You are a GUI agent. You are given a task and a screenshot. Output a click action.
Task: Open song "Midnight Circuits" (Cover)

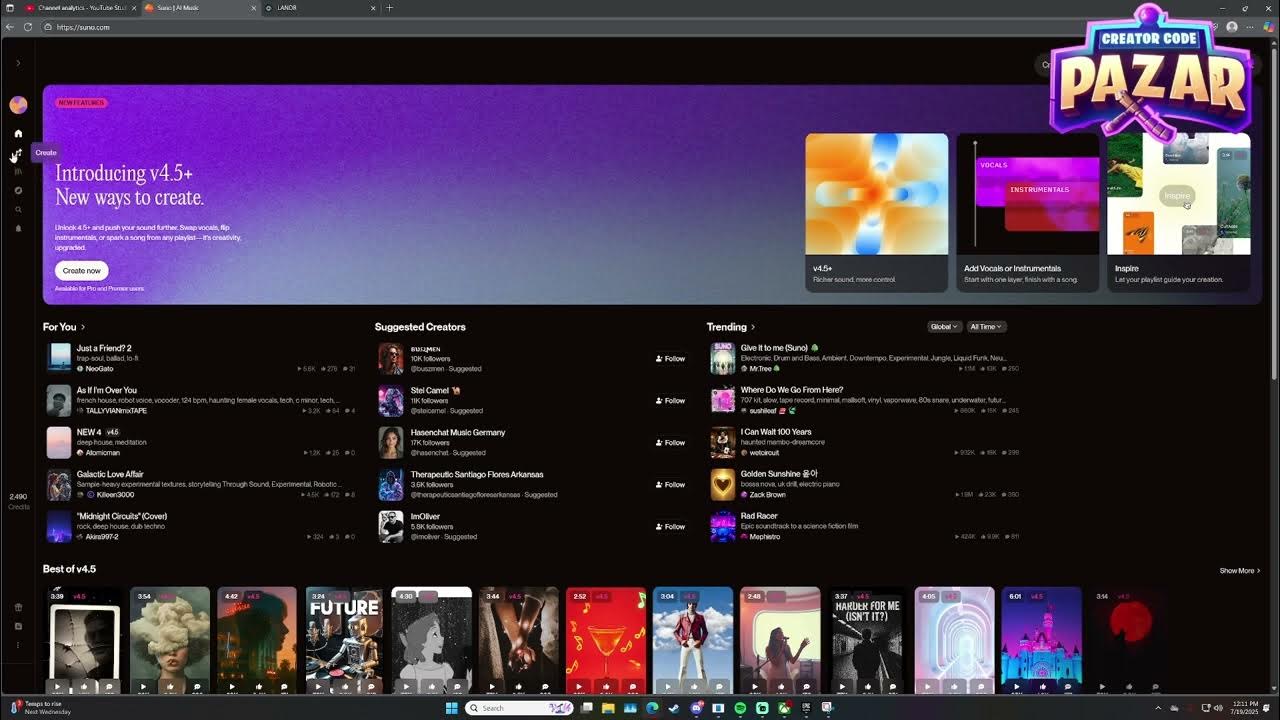point(122,516)
